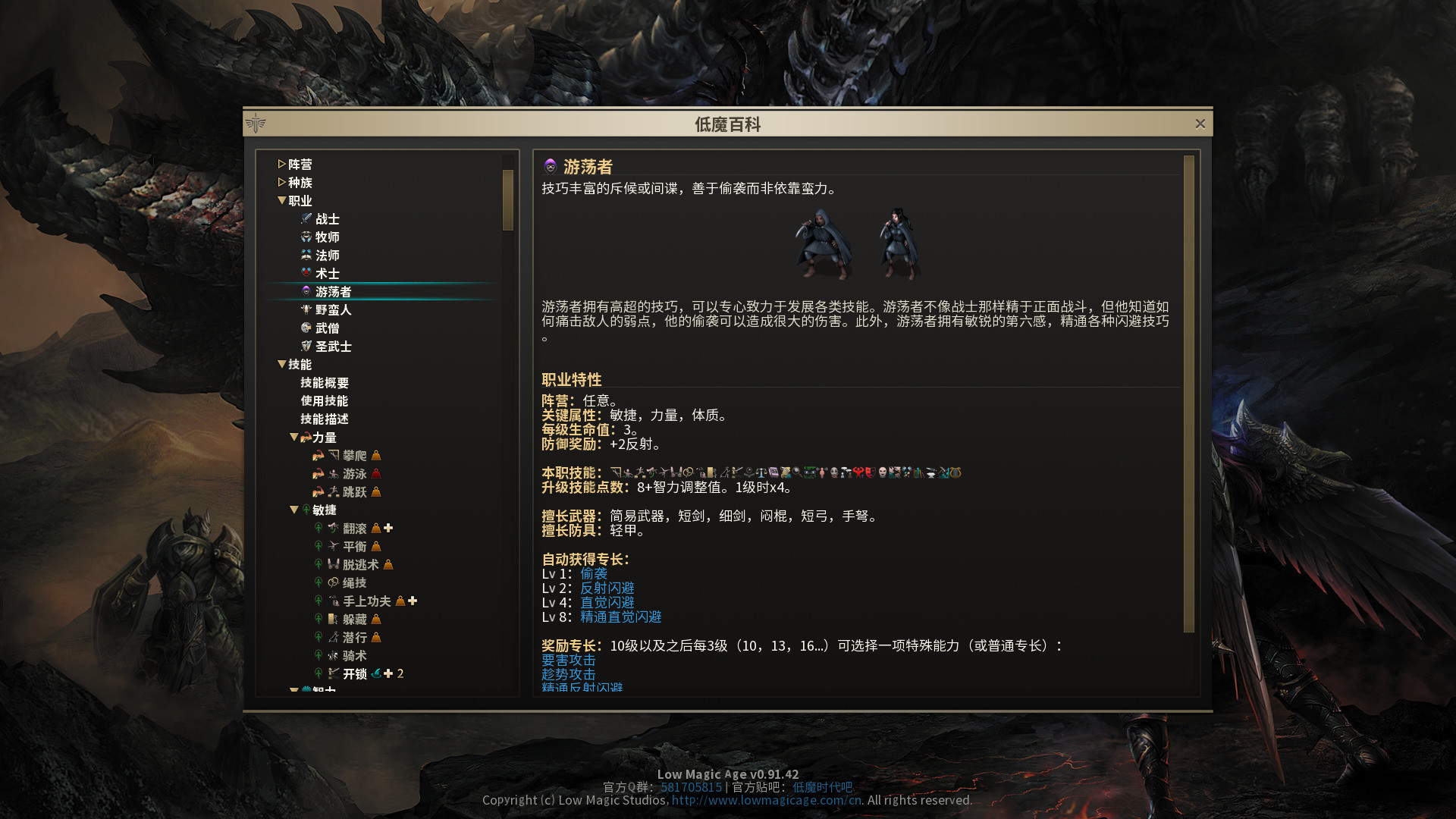Image resolution: width=1456 pixels, height=819 pixels.
Task: Click the Fighter class sword icon
Action: (306, 218)
